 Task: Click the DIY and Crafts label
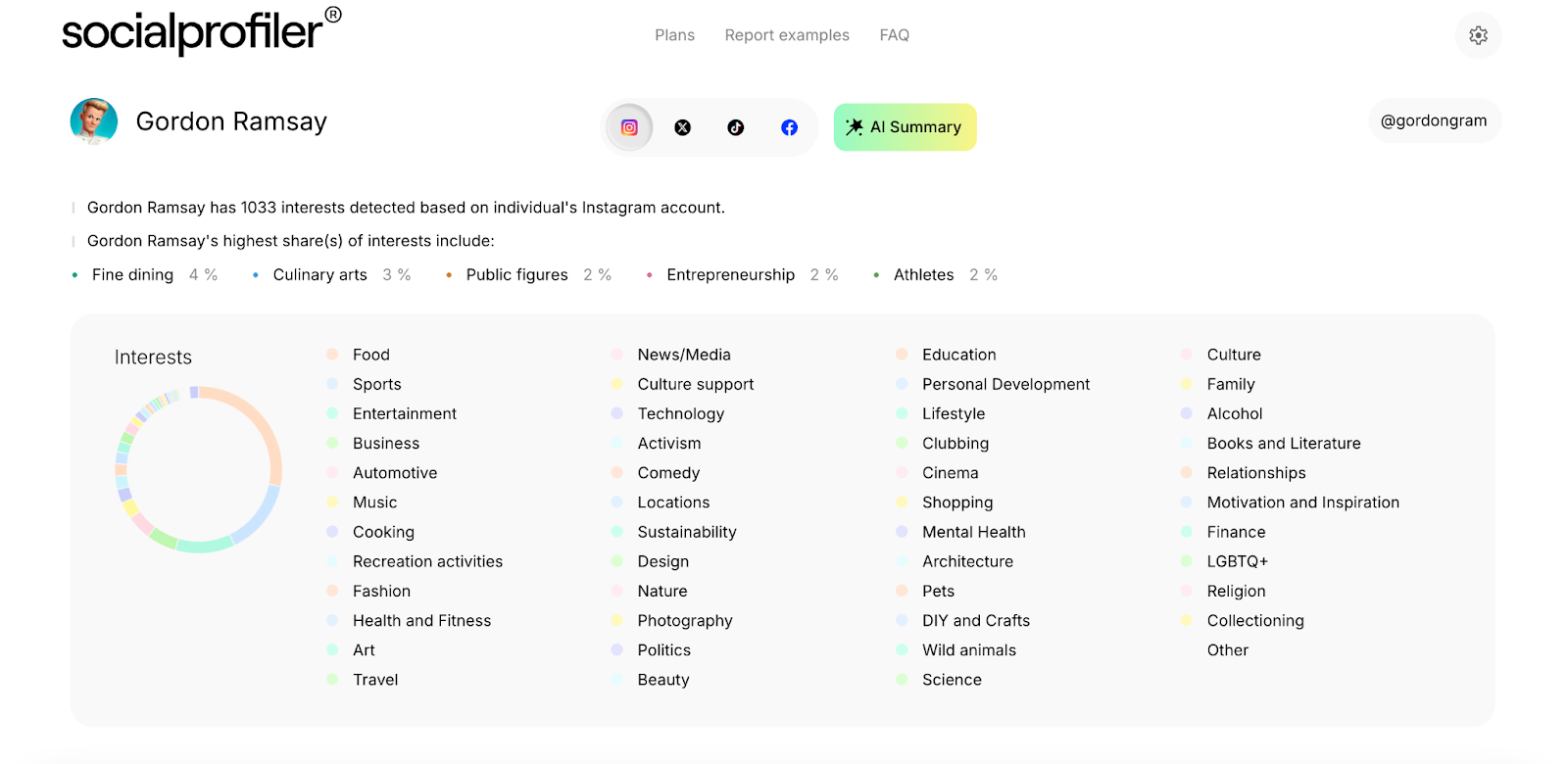pyautogui.click(x=976, y=620)
